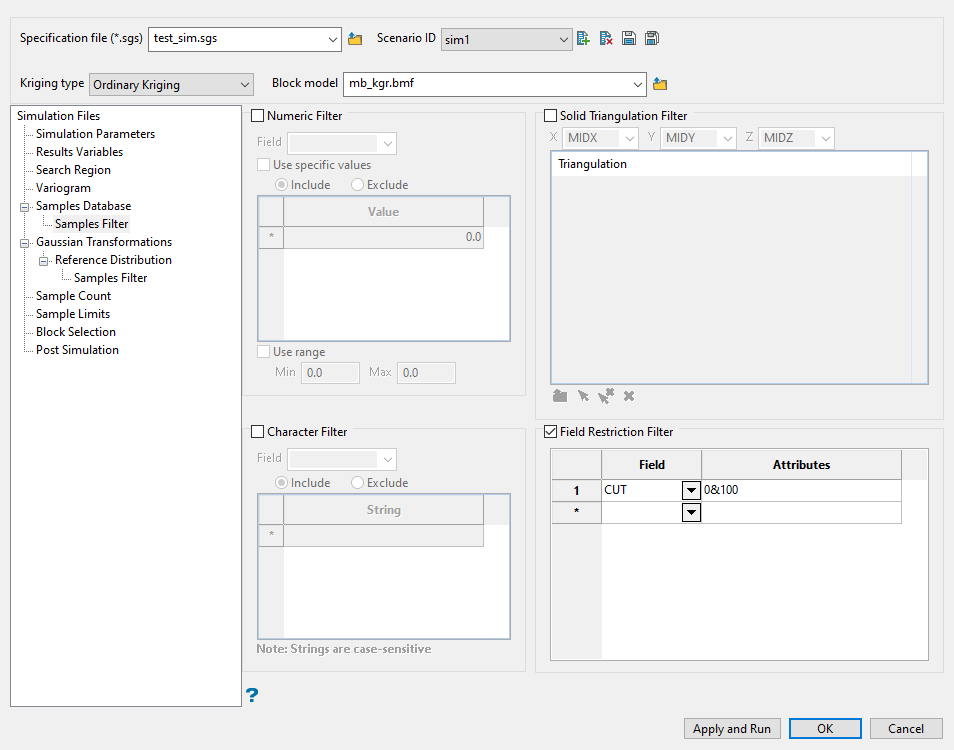Open the blue help question mark
Screen dimensions: 954x750
(253, 695)
